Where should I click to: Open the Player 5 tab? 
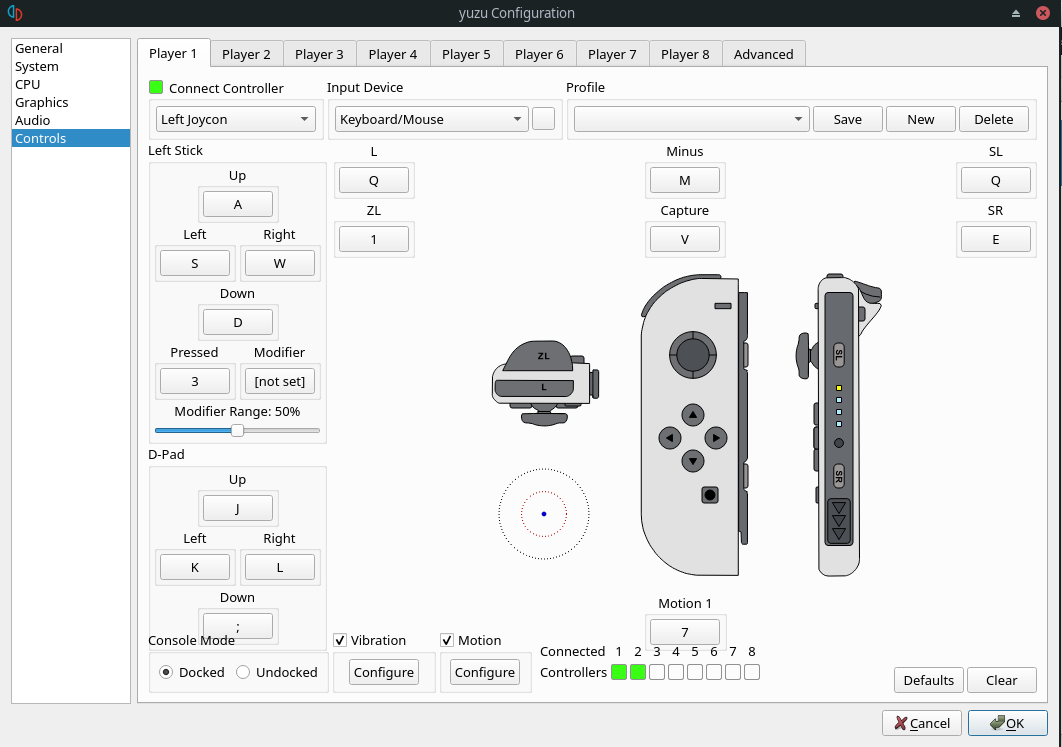coord(466,54)
